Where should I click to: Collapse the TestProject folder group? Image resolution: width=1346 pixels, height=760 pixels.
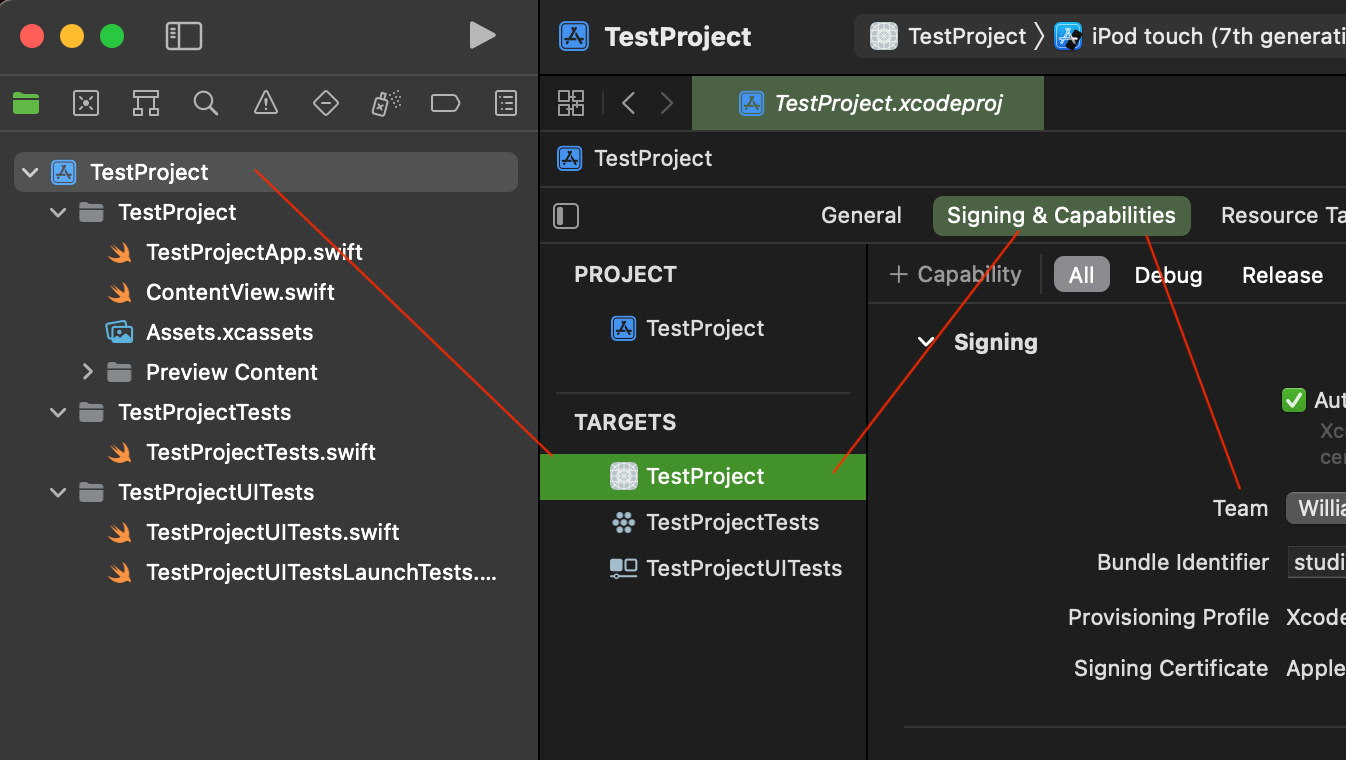point(58,212)
